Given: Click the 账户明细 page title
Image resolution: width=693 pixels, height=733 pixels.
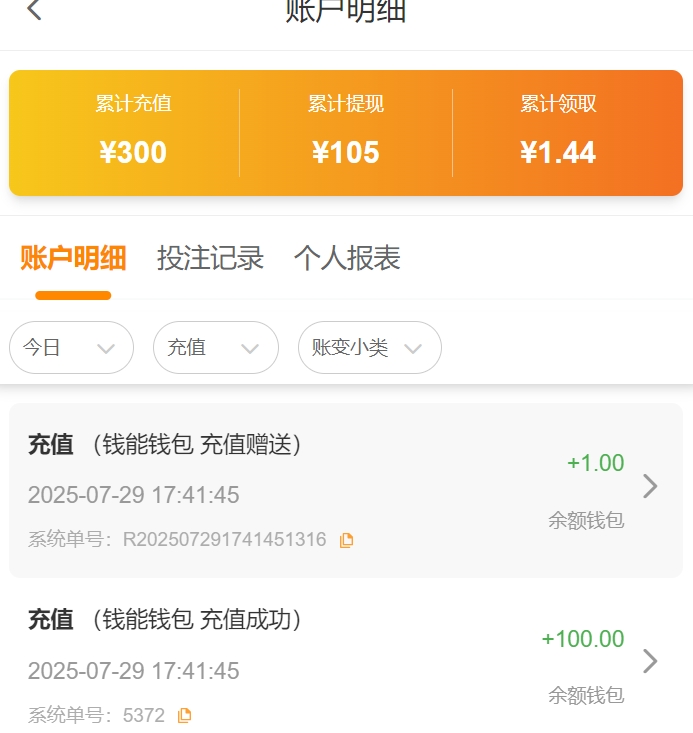Looking at the screenshot, I should (x=346, y=11).
